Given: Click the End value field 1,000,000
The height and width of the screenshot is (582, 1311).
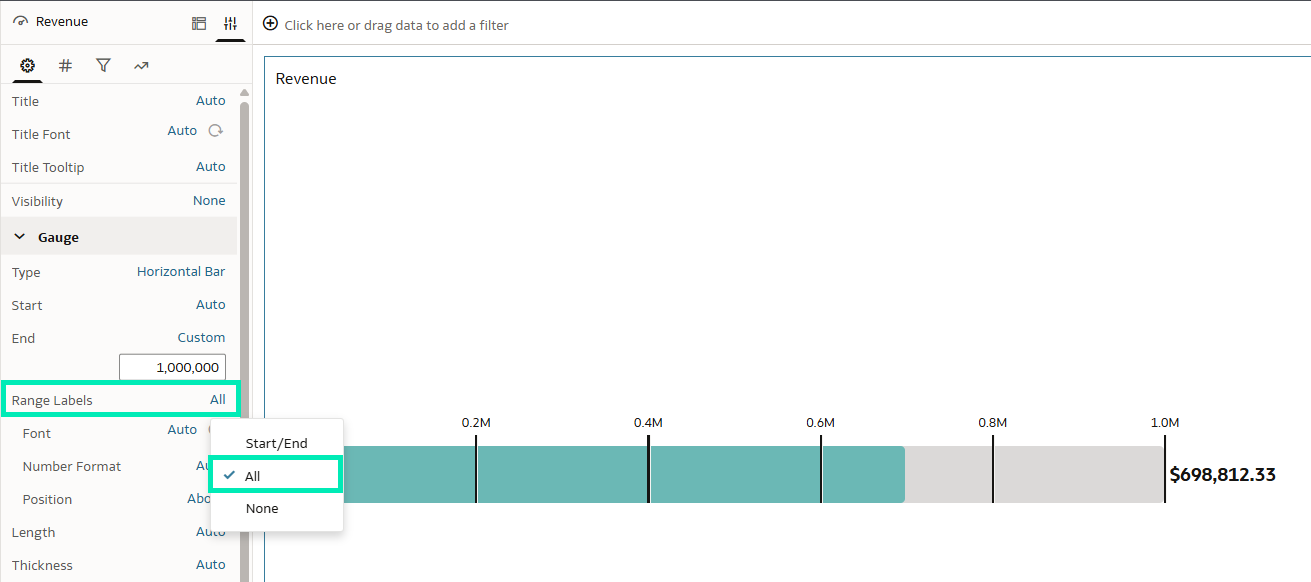Looking at the screenshot, I should pyautogui.click(x=172, y=368).
